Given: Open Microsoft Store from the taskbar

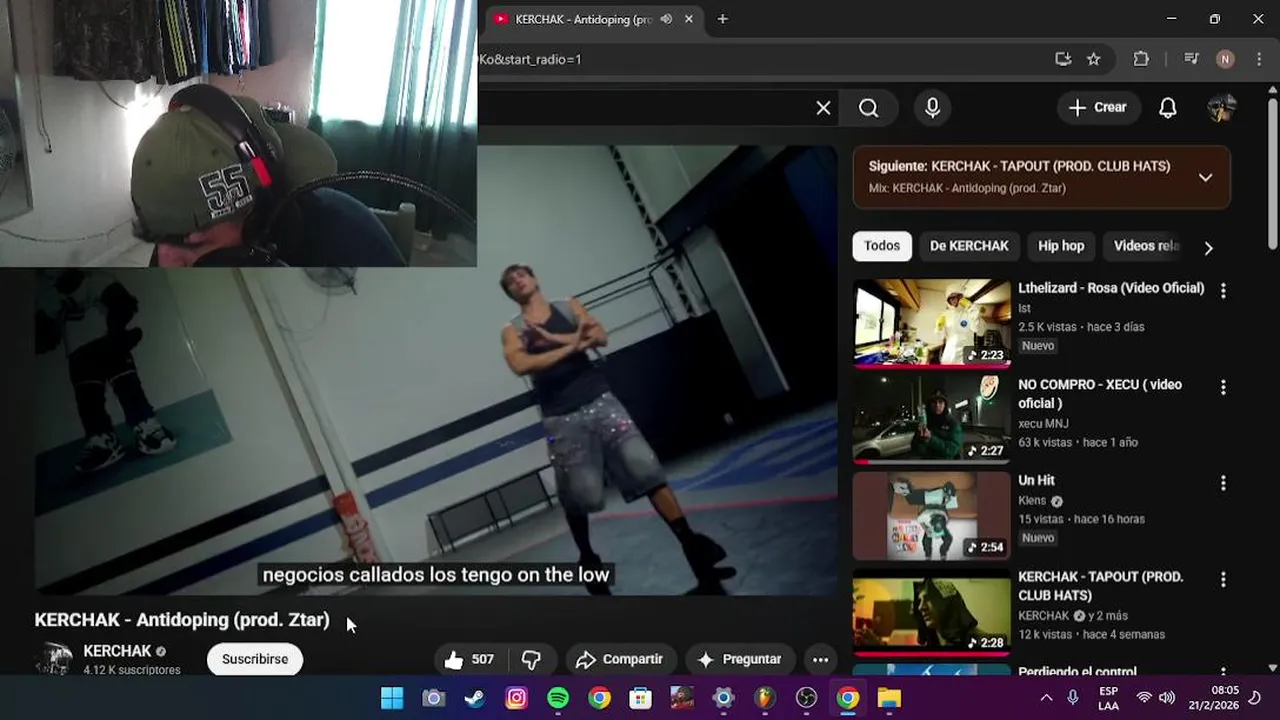Looking at the screenshot, I should [x=640, y=698].
